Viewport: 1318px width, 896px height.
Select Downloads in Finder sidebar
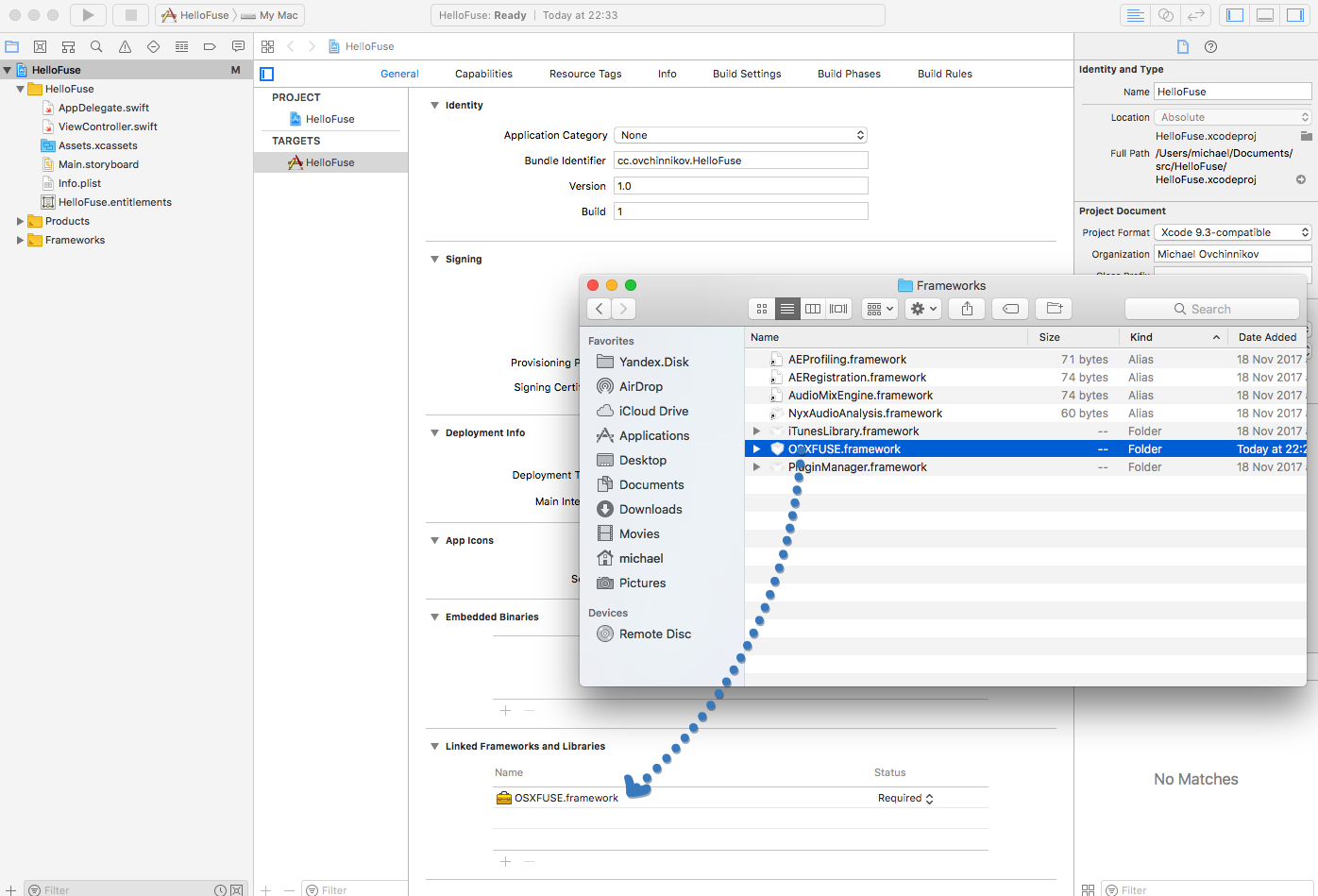651,509
